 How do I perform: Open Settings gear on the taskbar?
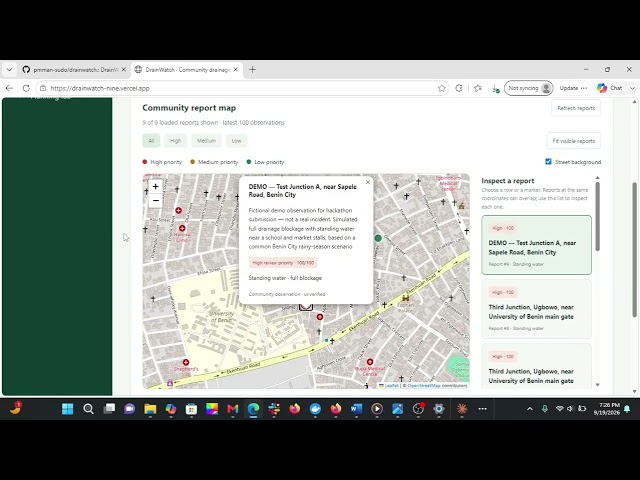click(439, 409)
